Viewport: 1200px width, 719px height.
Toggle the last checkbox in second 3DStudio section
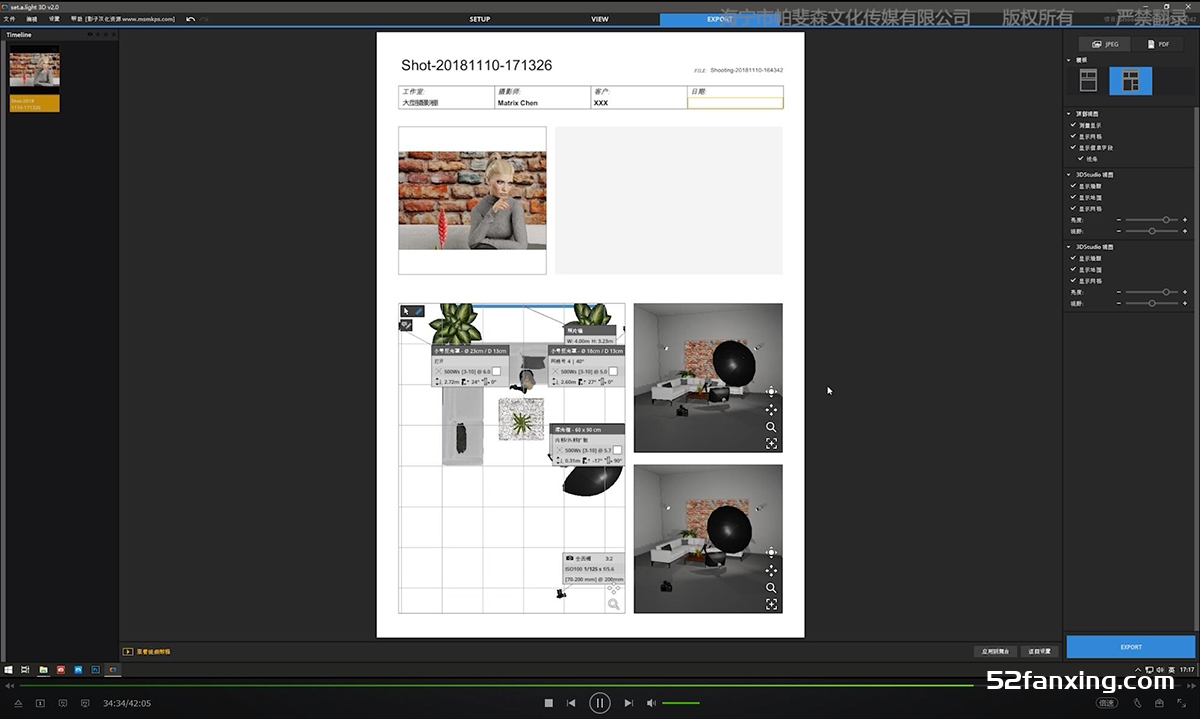[1073, 281]
